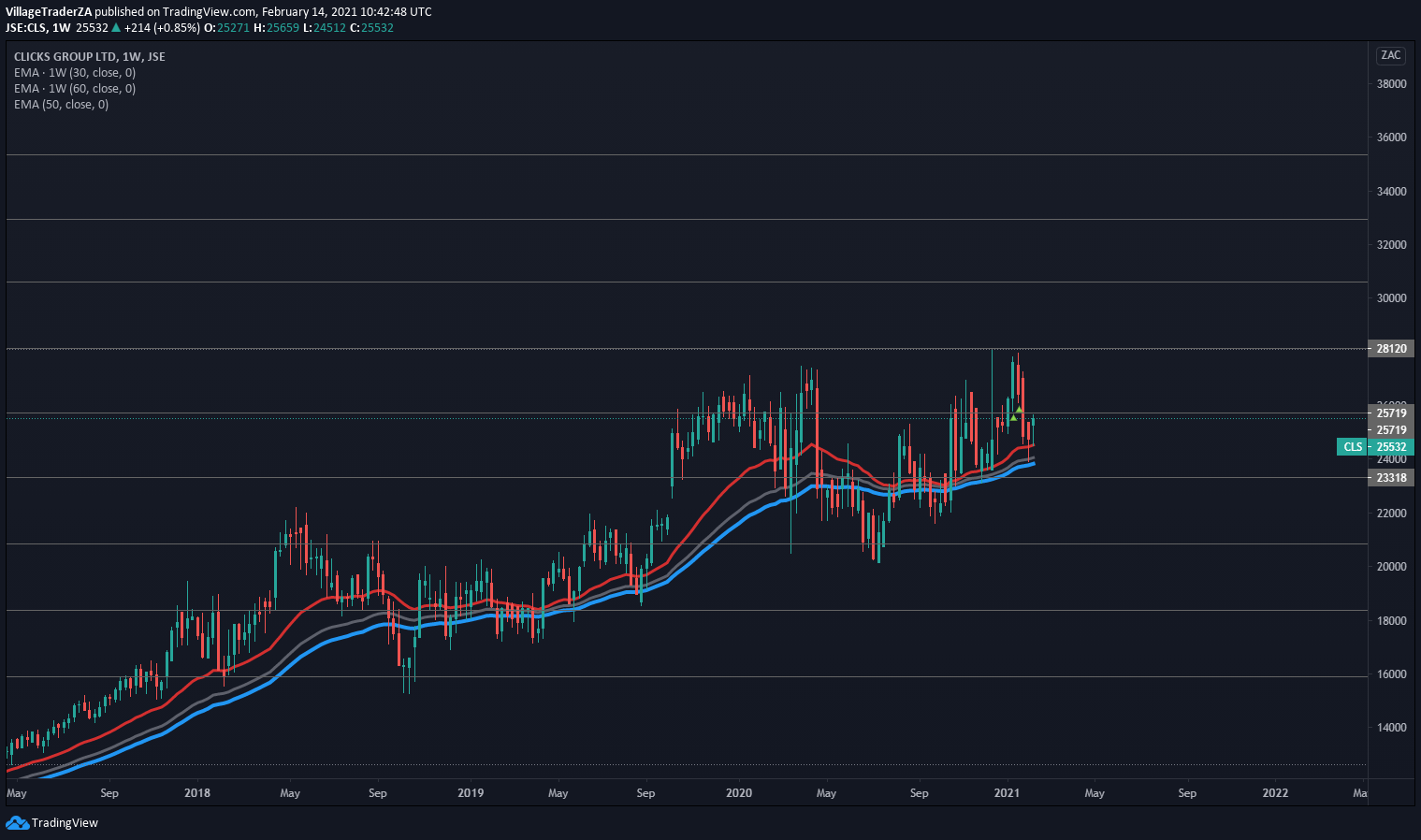Click the 23318 price level label
Viewport: 1421px width, 840px height.
click(x=1391, y=478)
